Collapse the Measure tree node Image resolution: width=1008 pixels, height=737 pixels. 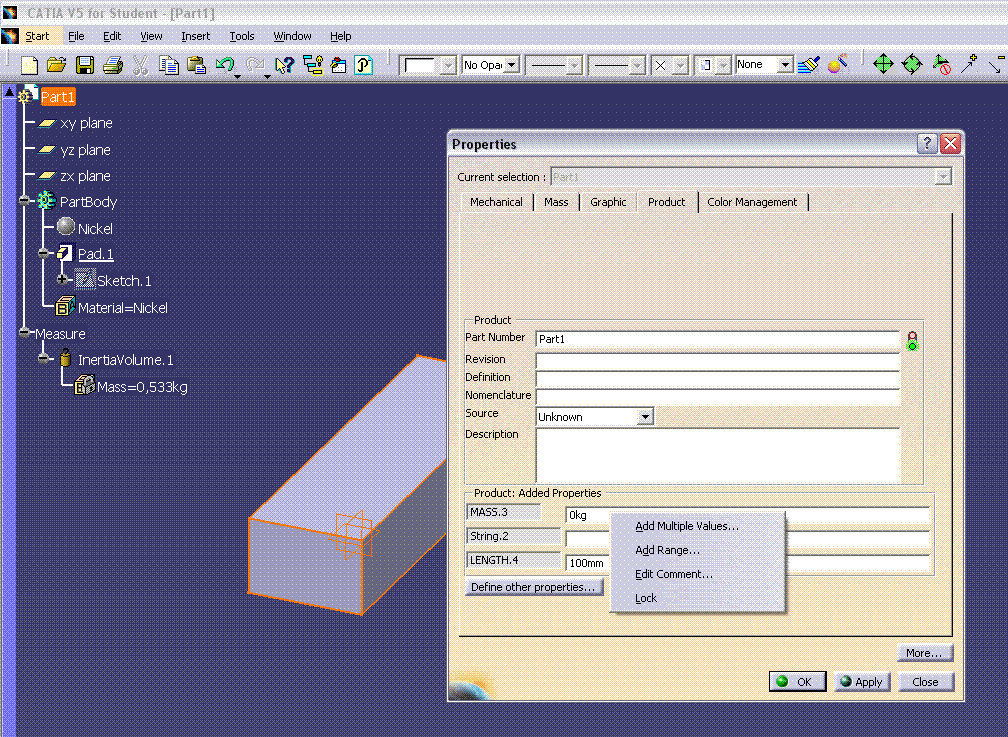click(x=24, y=332)
